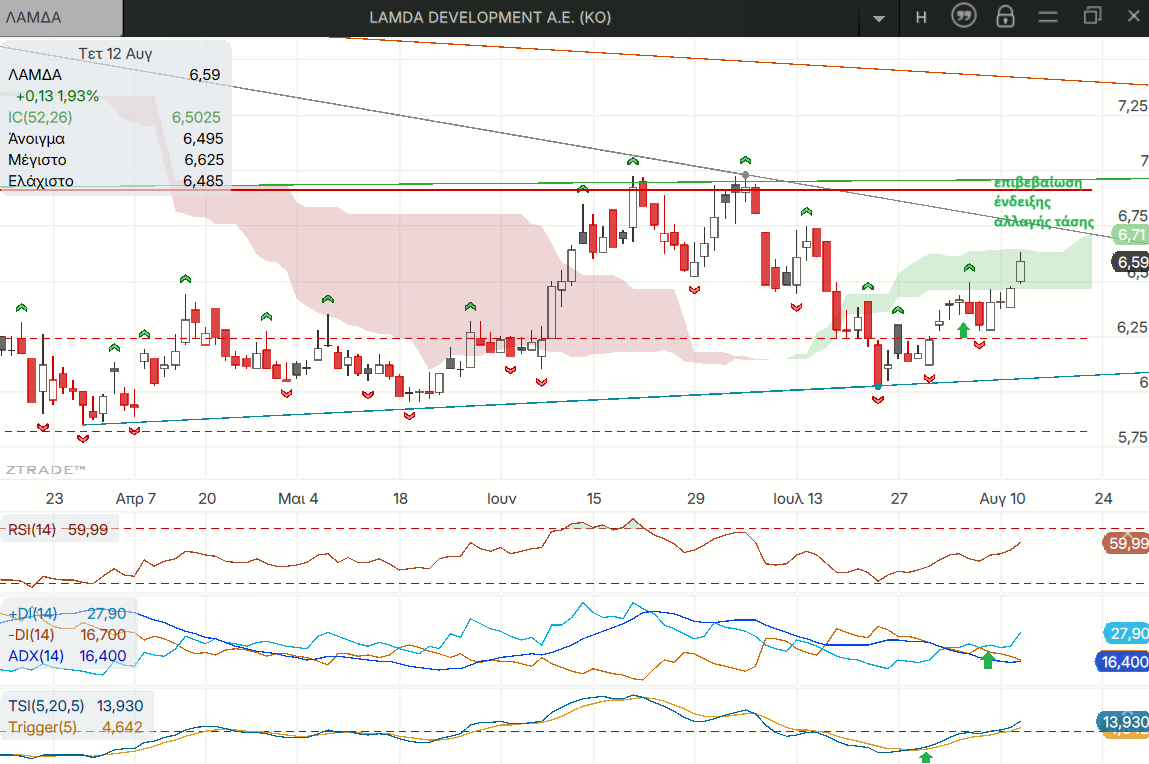Image resolution: width=1149 pixels, height=764 pixels.
Task: Click the Άνοιγμα 6,495 row
Action: coord(116,138)
